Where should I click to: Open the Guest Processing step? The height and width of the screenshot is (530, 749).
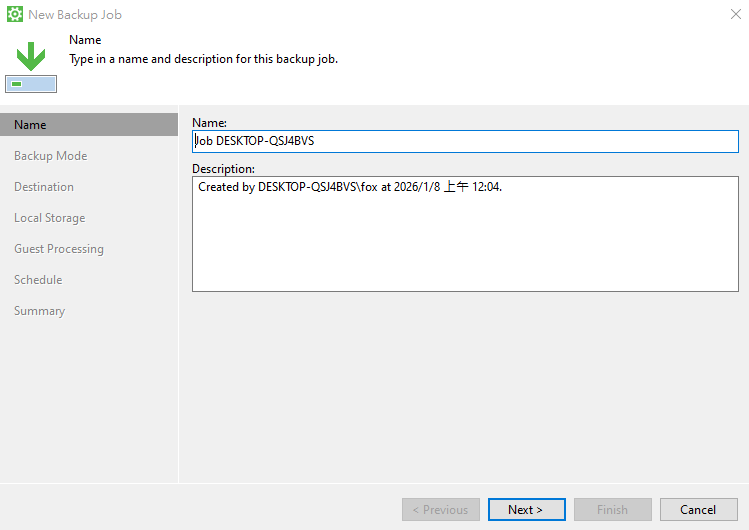(x=59, y=249)
